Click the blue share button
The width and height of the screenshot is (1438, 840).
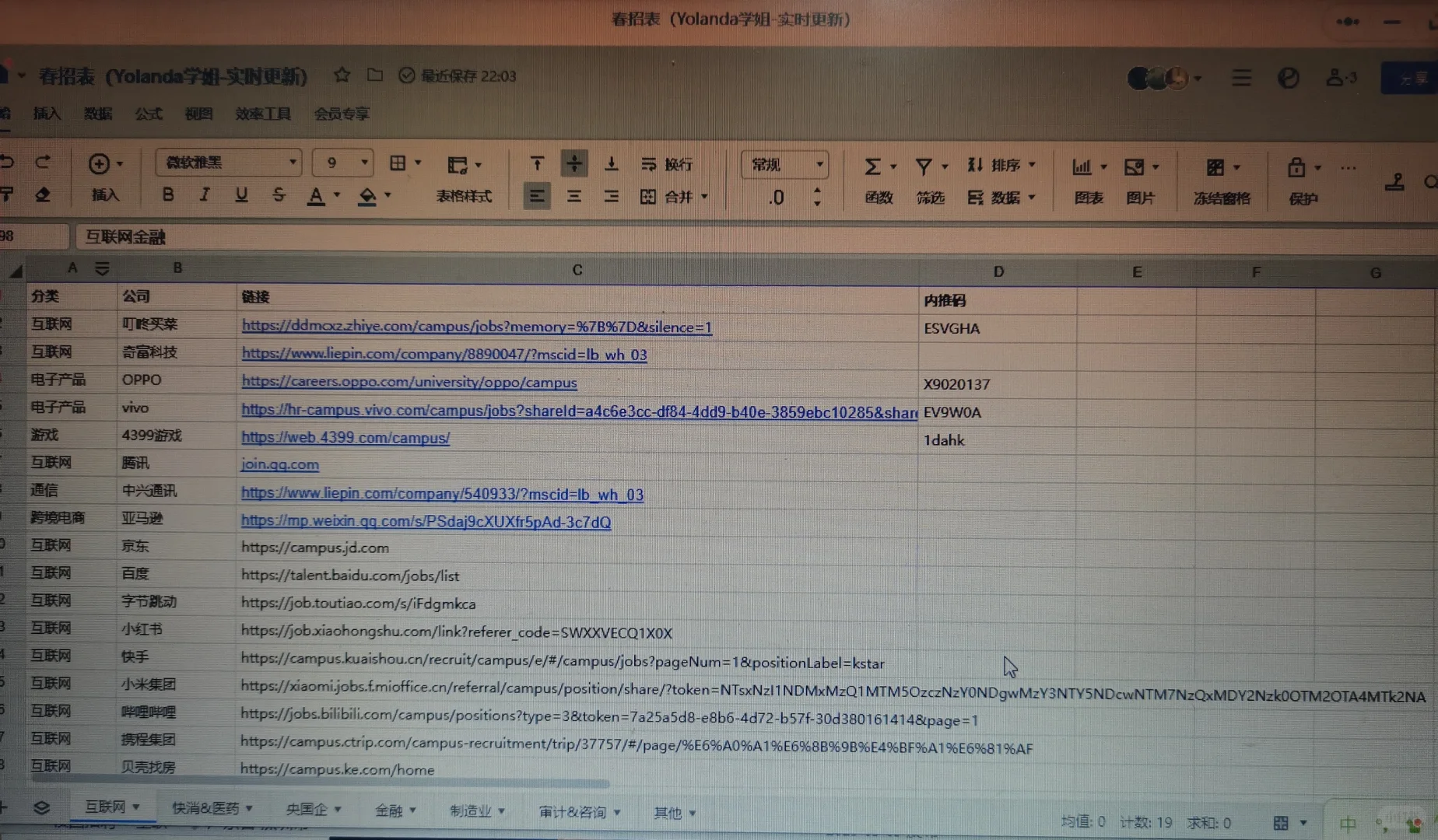click(1411, 79)
